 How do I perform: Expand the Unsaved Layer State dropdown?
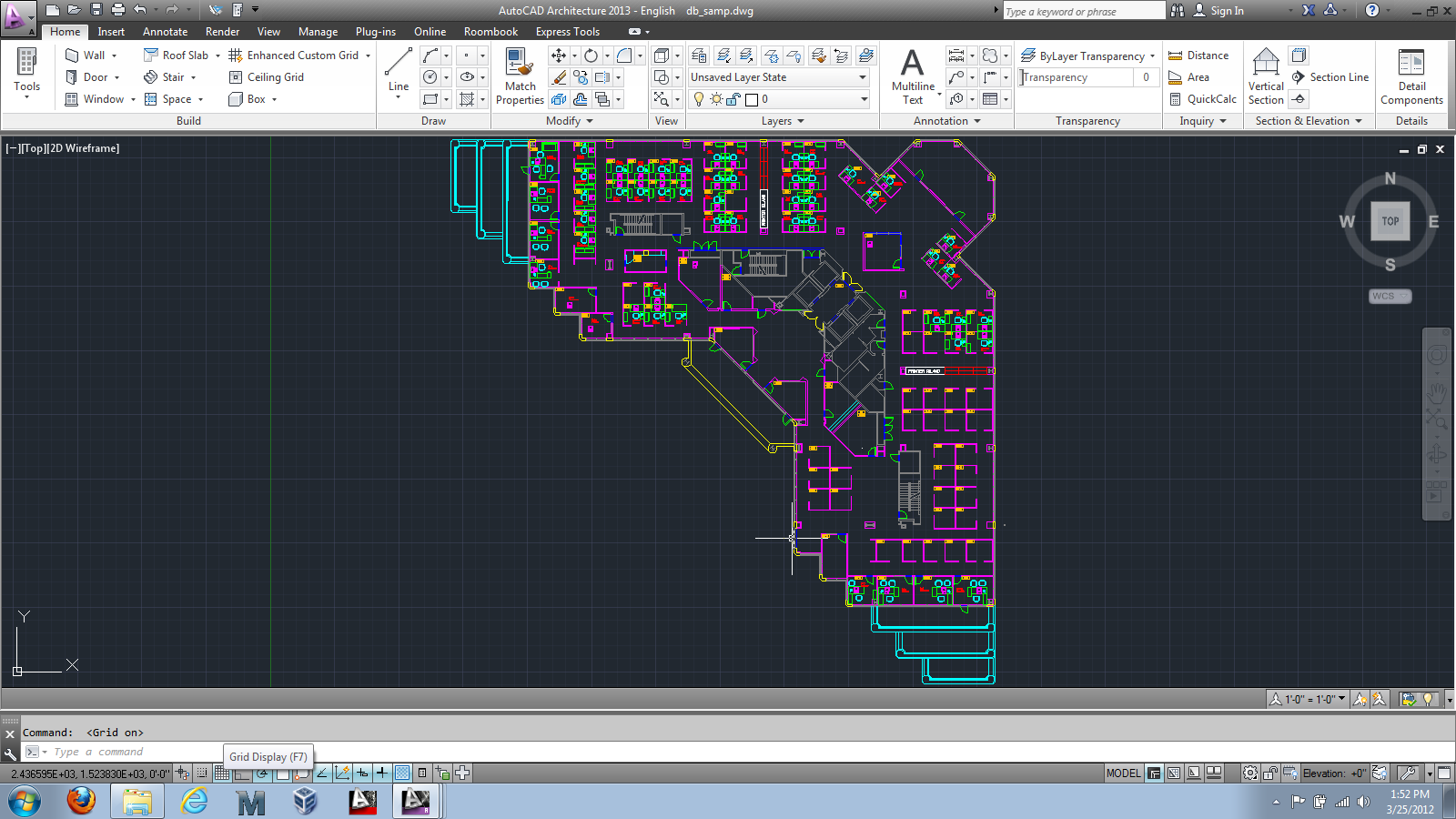(x=863, y=77)
